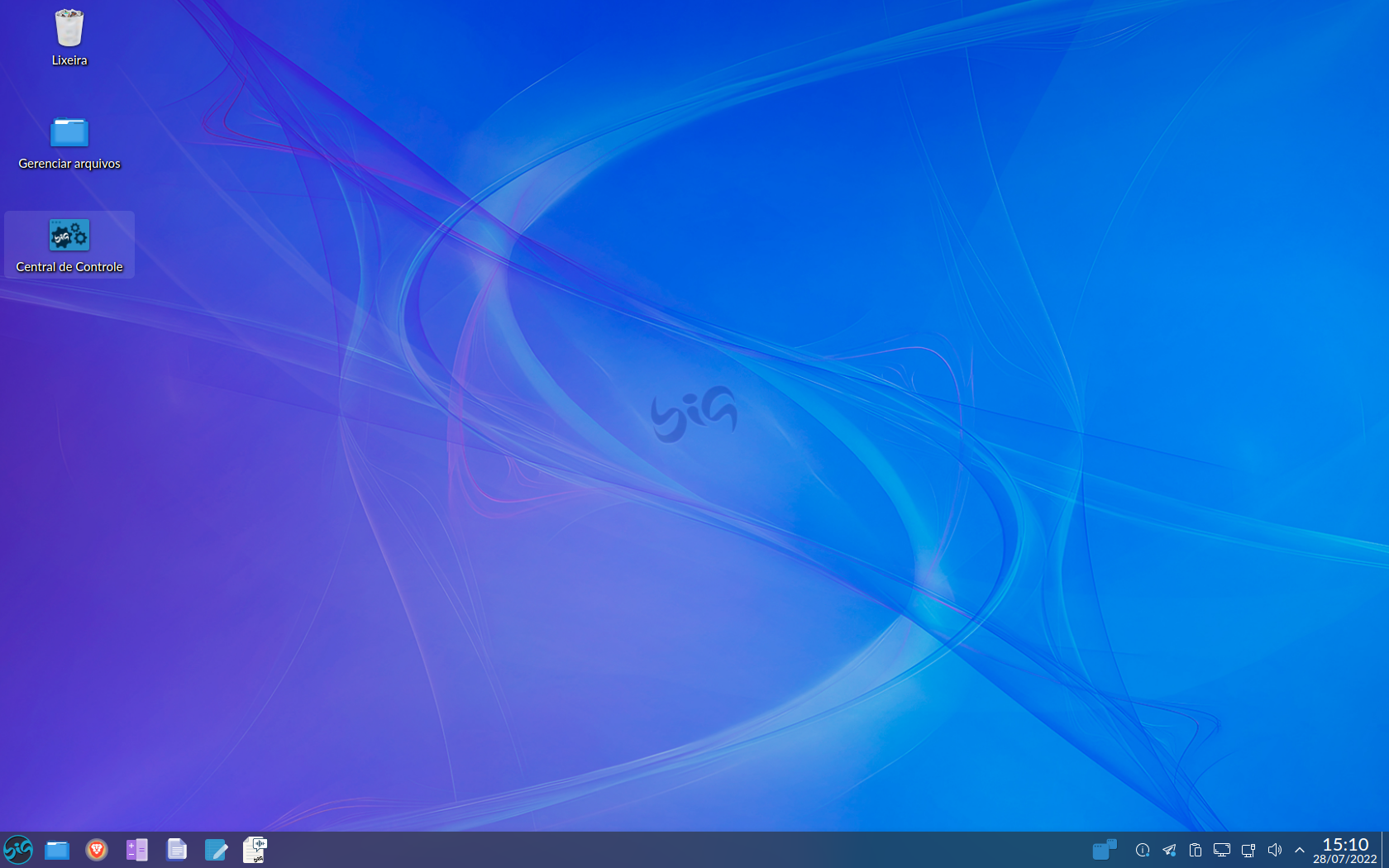This screenshot has height=868, width=1389.
Task: Open the notifications info tray icon
Action: pyautogui.click(x=1143, y=850)
